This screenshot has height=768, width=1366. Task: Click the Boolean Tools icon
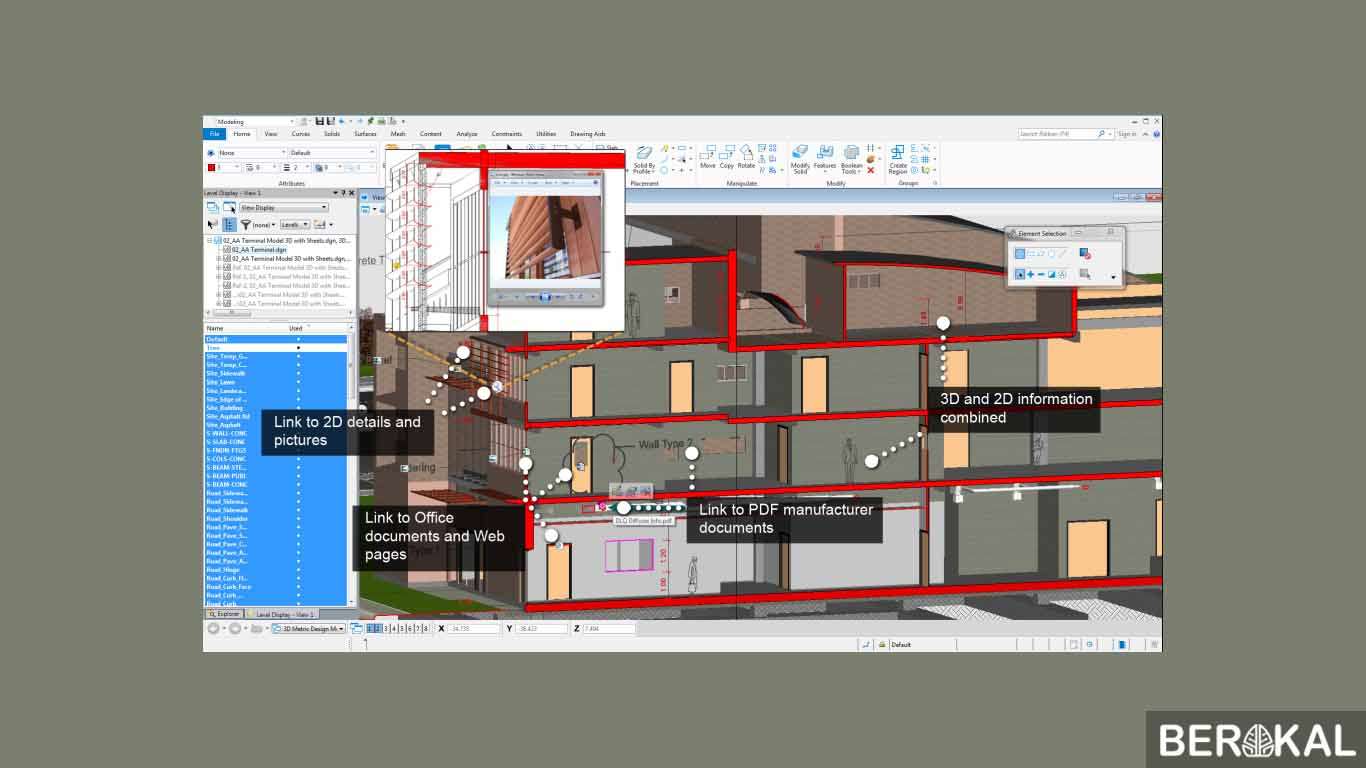(x=851, y=159)
